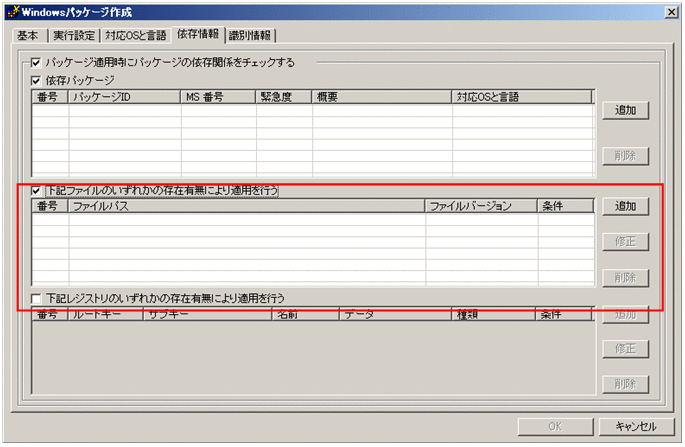Uncheck the 依存パッケージ checkbox
The width and height of the screenshot is (685, 447).
tap(37, 80)
